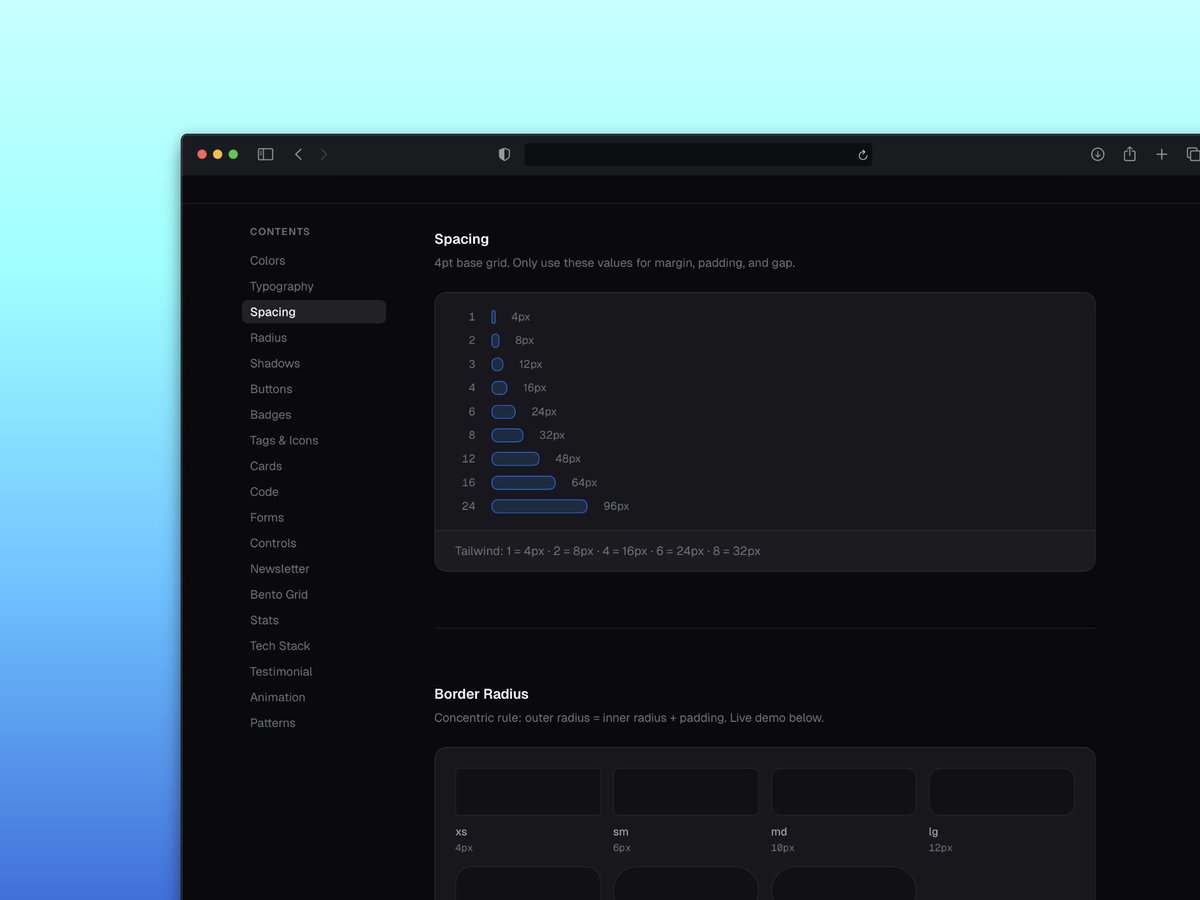
Task: Reload the page with the refresh icon
Action: 863,155
